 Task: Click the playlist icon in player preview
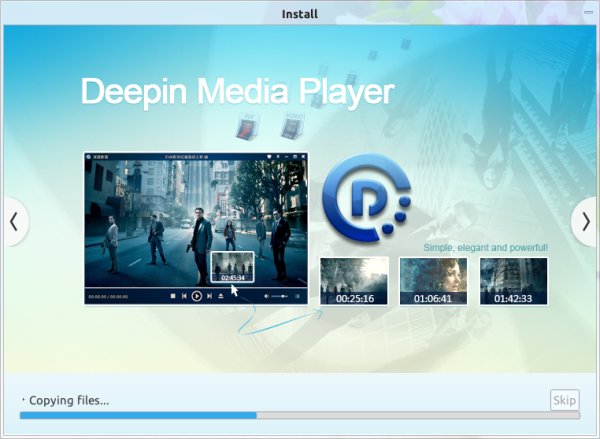tap(297, 296)
